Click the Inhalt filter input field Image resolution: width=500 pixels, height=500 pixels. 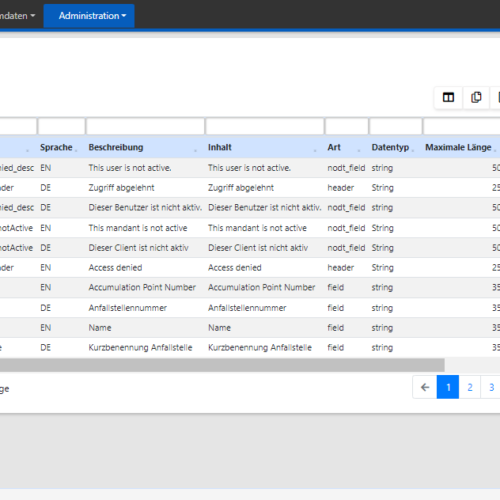coord(265,126)
